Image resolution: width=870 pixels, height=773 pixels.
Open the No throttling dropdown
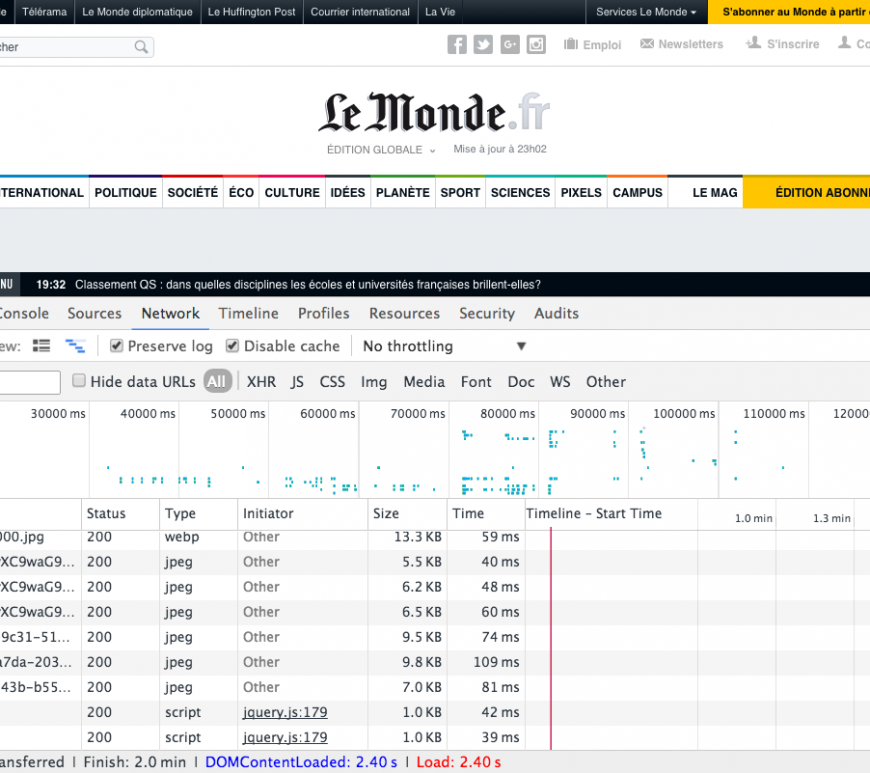pos(444,346)
